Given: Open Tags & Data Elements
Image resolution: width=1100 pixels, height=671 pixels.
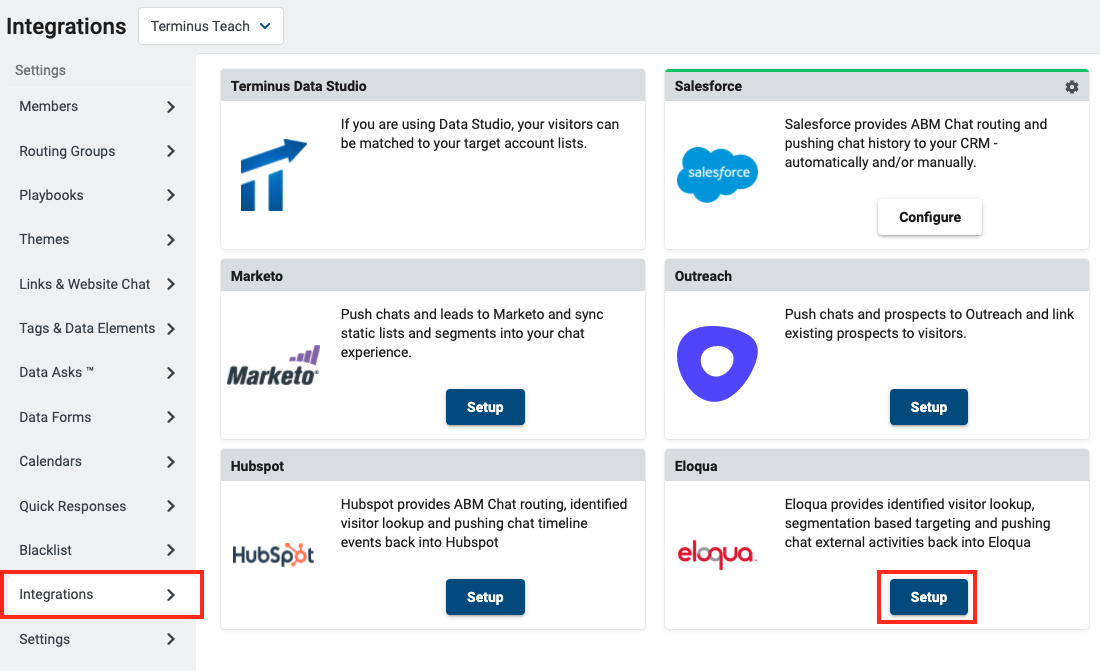Looking at the screenshot, I should pyautogui.click(x=98, y=328).
